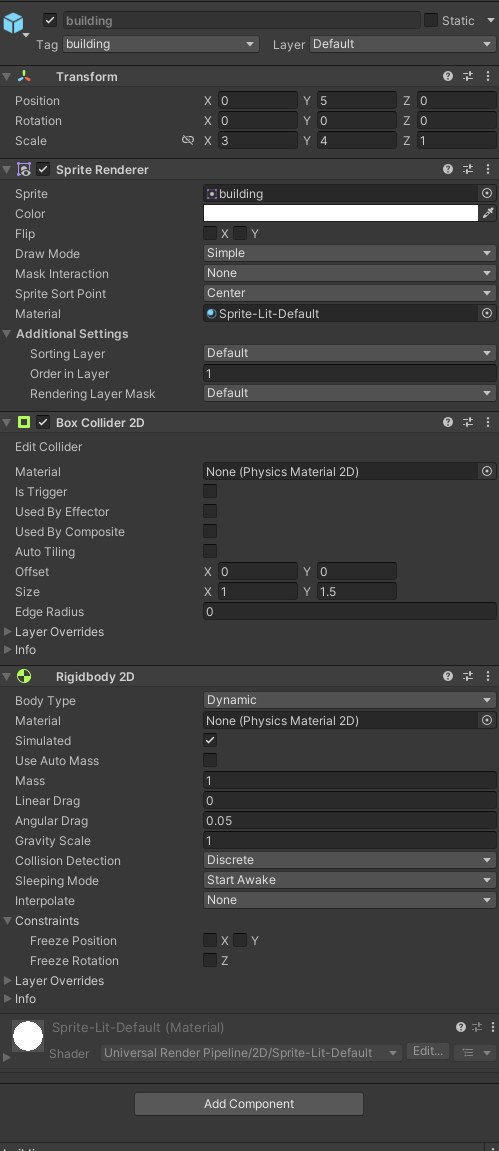Click the white Color swatch
Viewport: 499px width, 1151px height.
click(x=340, y=214)
